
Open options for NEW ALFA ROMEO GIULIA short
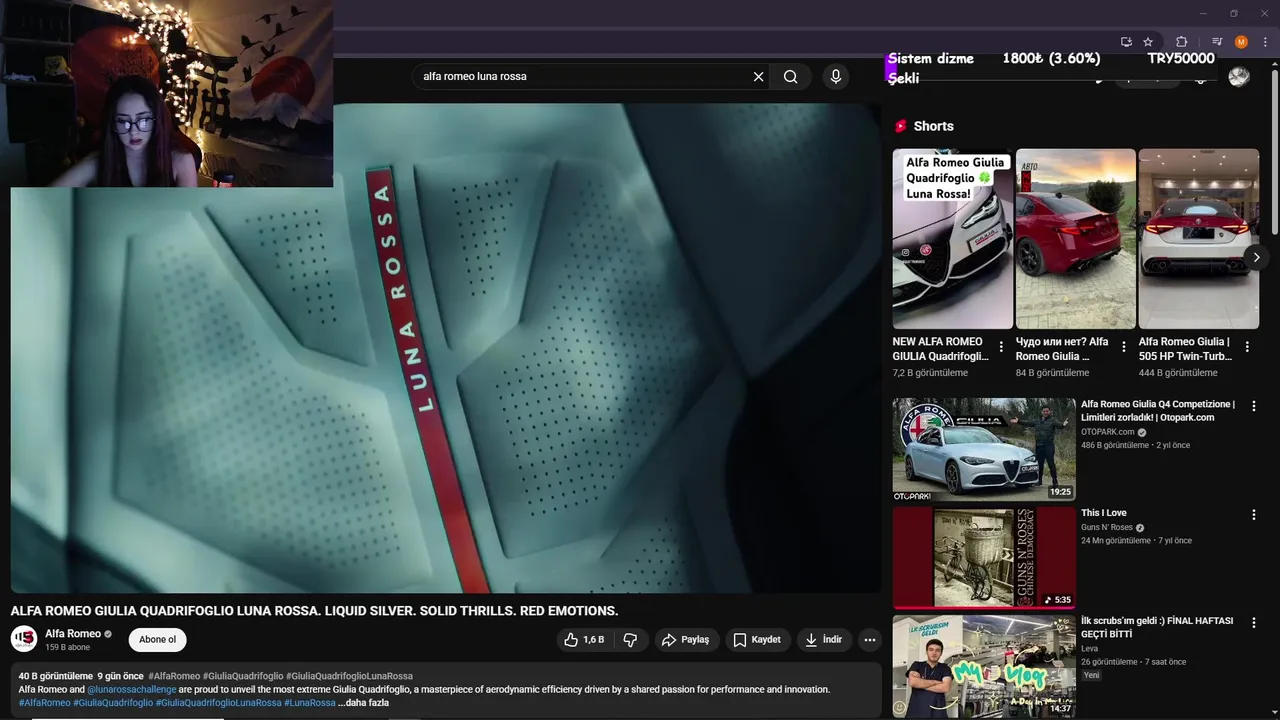pos(1001,347)
